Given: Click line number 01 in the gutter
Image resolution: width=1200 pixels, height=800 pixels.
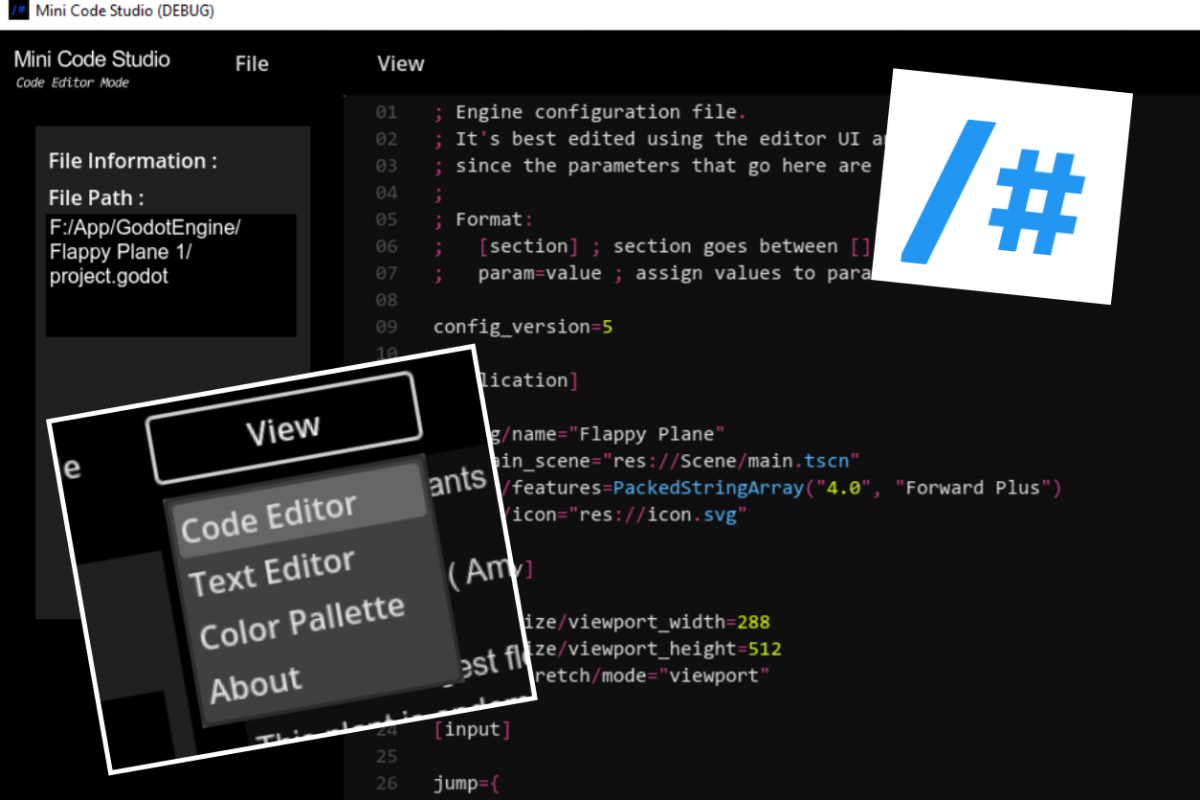Looking at the screenshot, I should tap(386, 112).
